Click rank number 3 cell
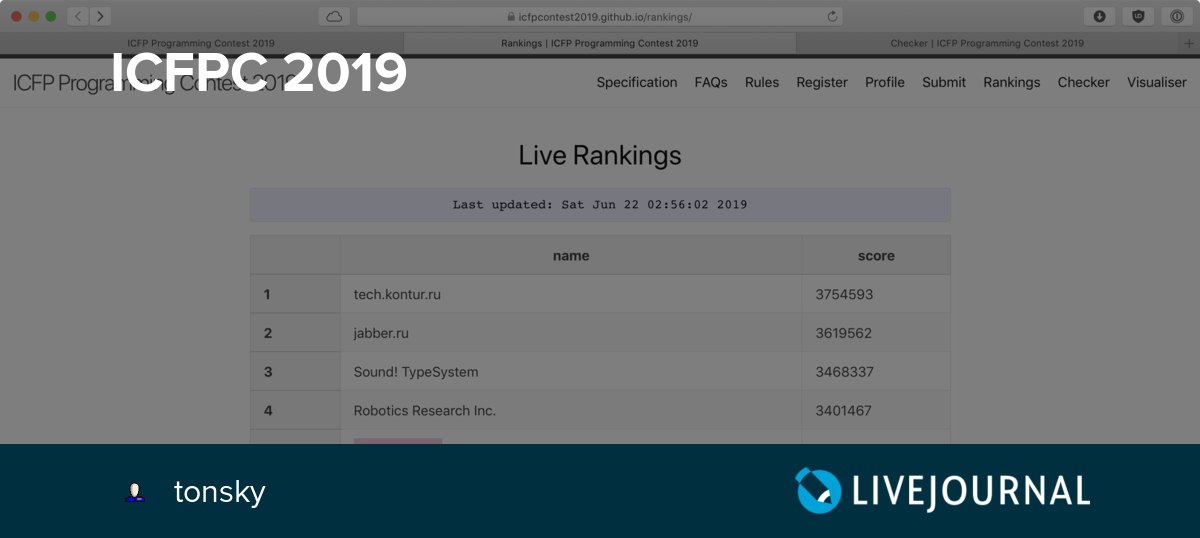Image resolution: width=1200 pixels, height=538 pixels. (x=295, y=371)
